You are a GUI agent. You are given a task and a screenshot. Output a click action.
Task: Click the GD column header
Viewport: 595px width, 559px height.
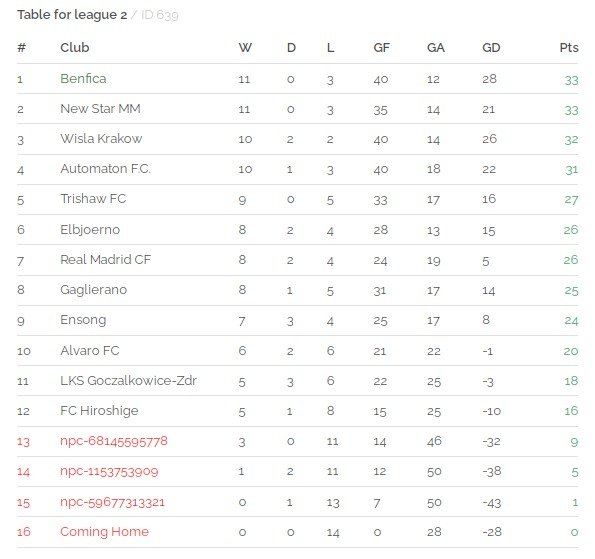tap(491, 48)
